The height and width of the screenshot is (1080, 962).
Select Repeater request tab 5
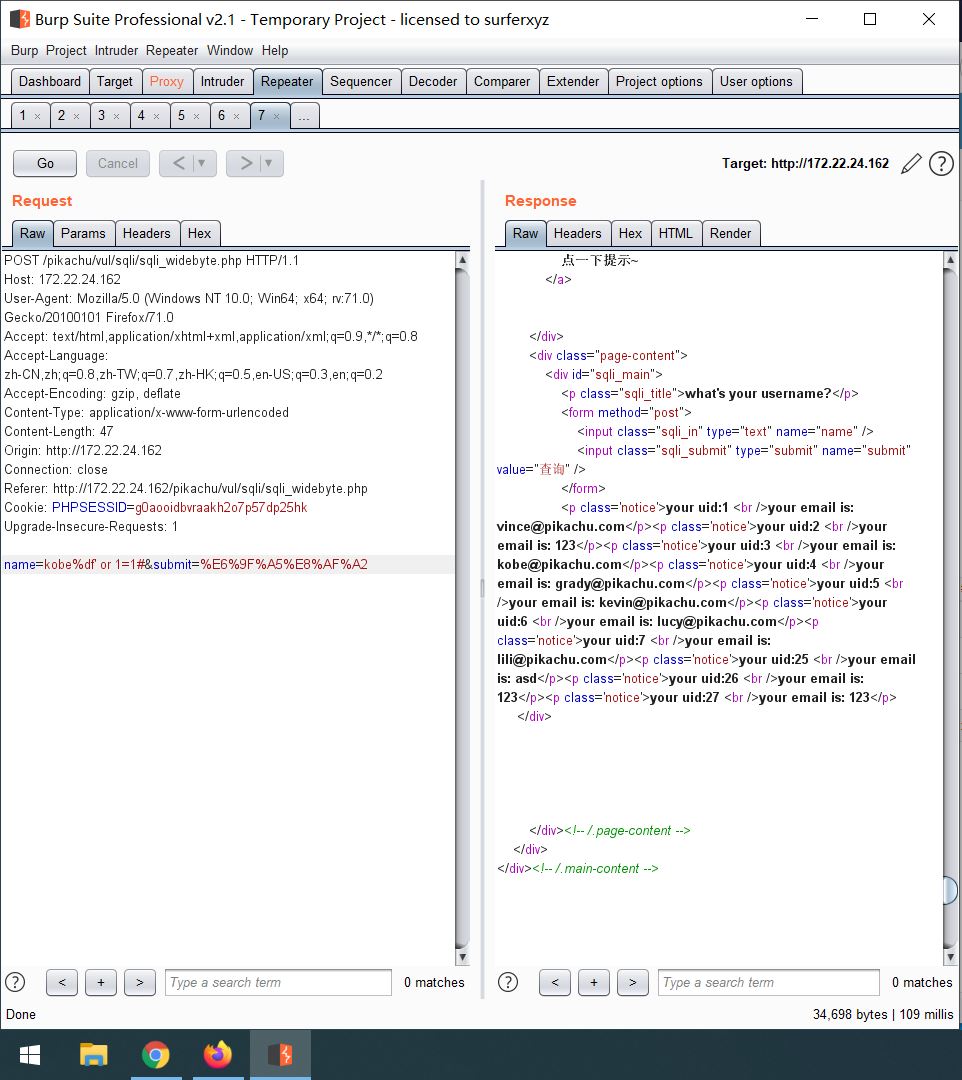[181, 115]
